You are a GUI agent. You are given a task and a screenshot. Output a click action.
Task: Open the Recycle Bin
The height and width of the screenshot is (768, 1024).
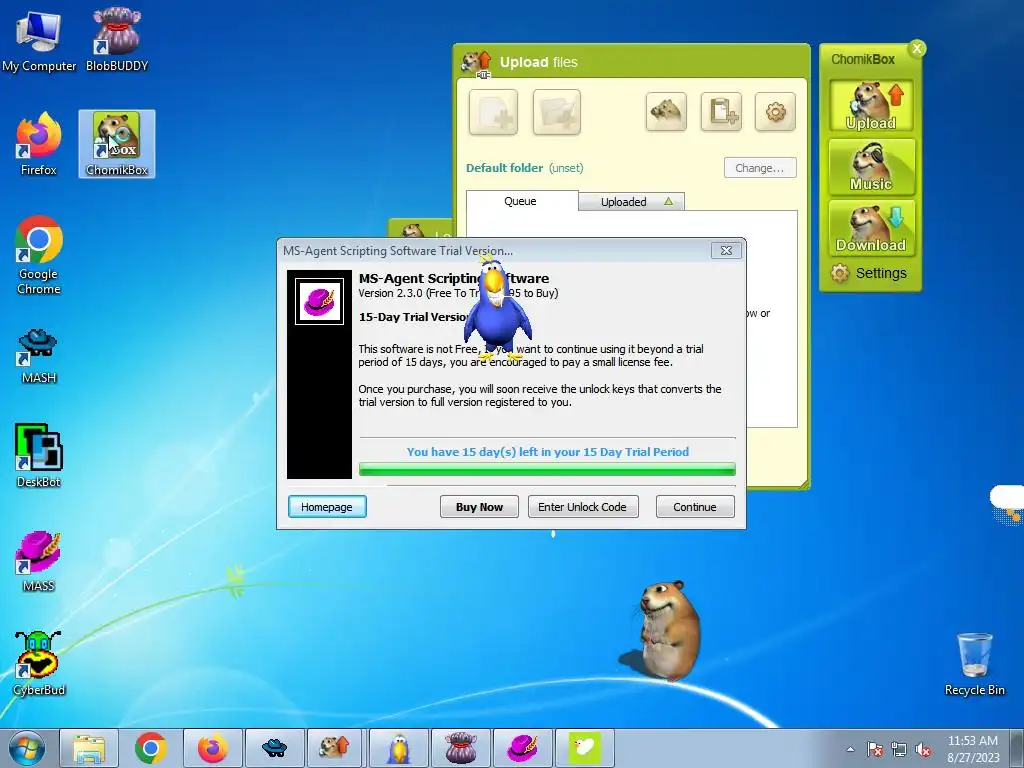pyautogui.click(x=974, y=664)
